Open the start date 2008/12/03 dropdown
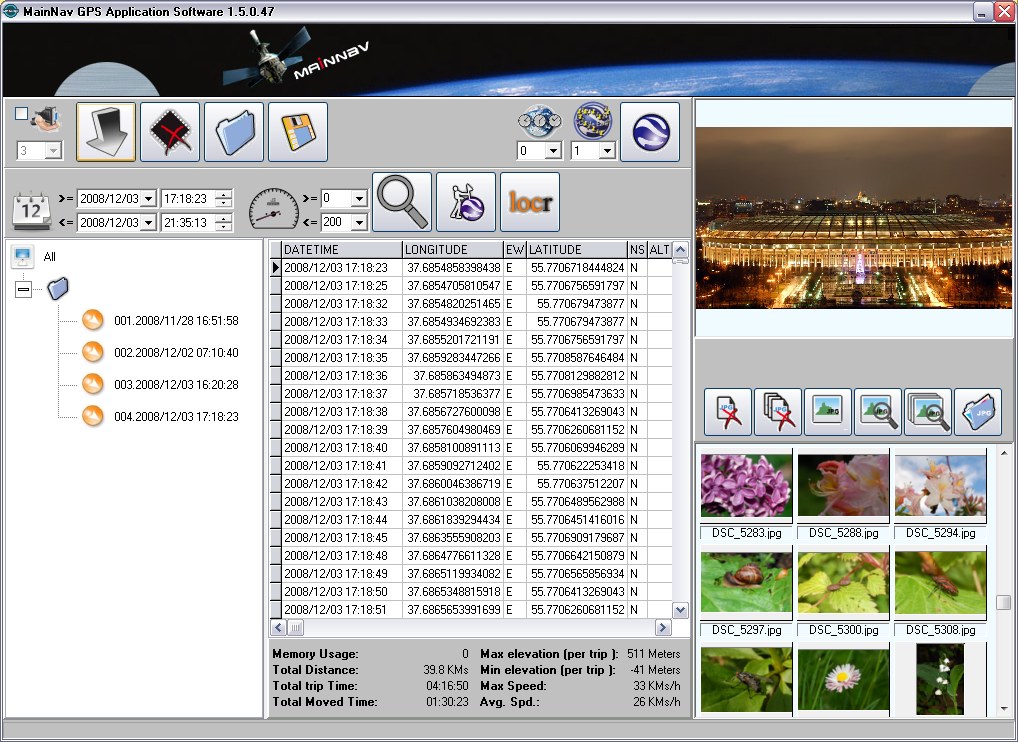This screenshot has height=742, width=1018. point(149,198)
